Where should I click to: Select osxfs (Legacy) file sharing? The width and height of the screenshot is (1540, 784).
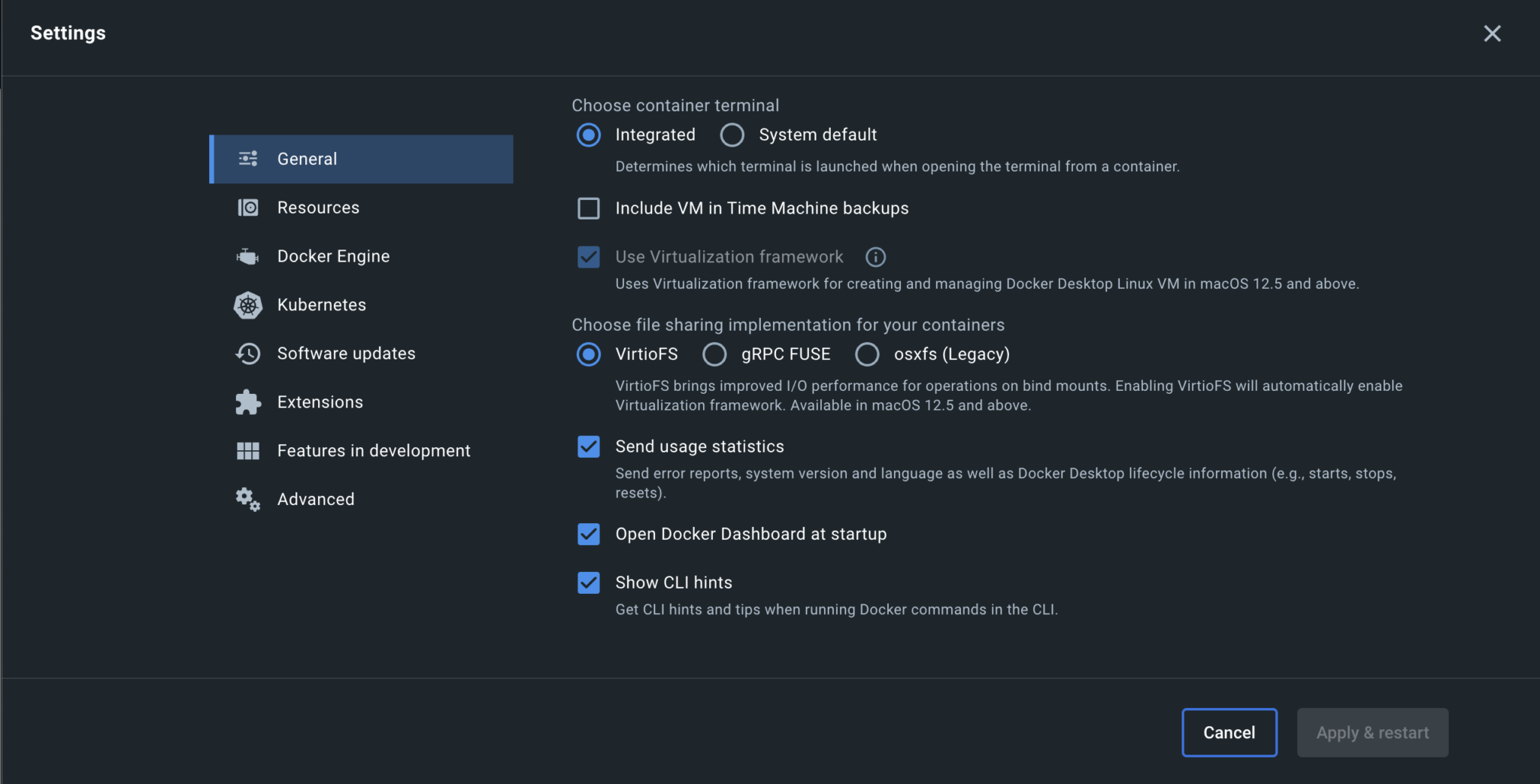click(867, 354)
